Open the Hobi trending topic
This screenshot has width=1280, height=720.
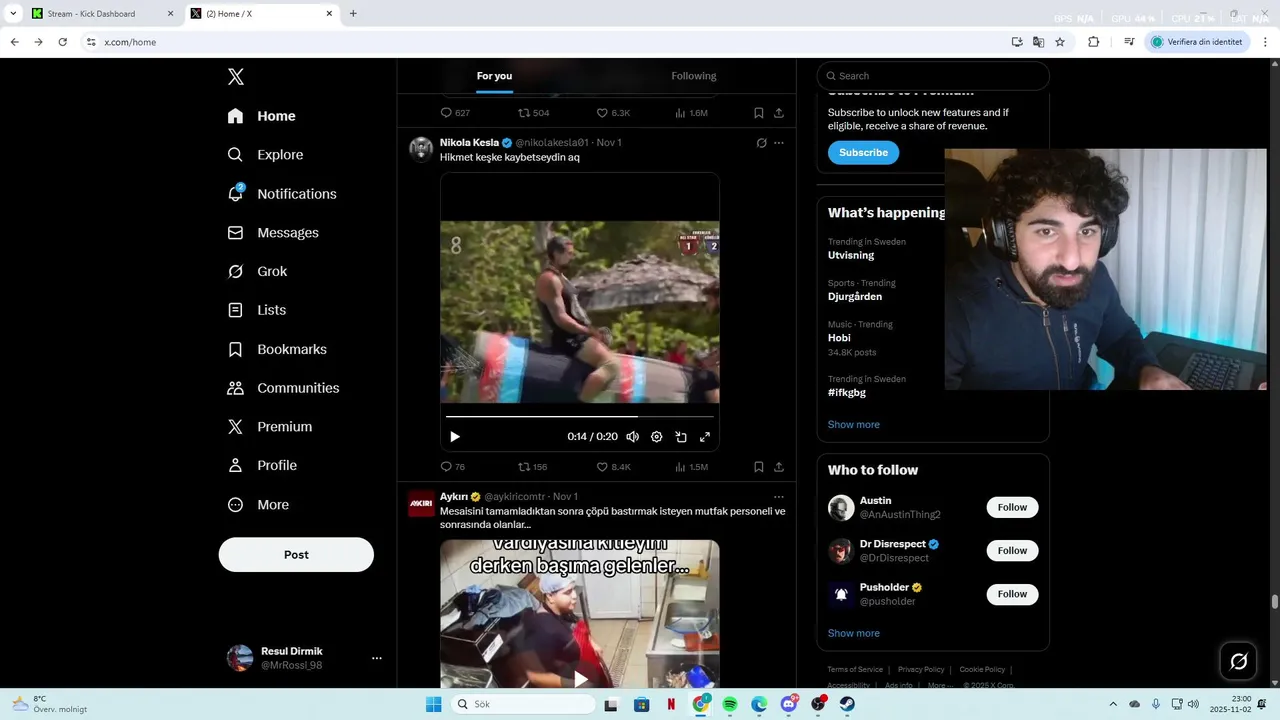[839, 338]
